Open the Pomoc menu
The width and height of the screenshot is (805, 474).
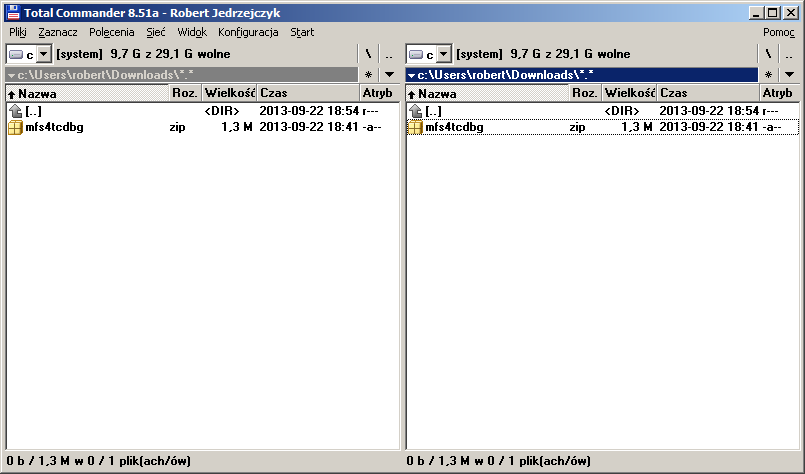click(x=778, y=32)
